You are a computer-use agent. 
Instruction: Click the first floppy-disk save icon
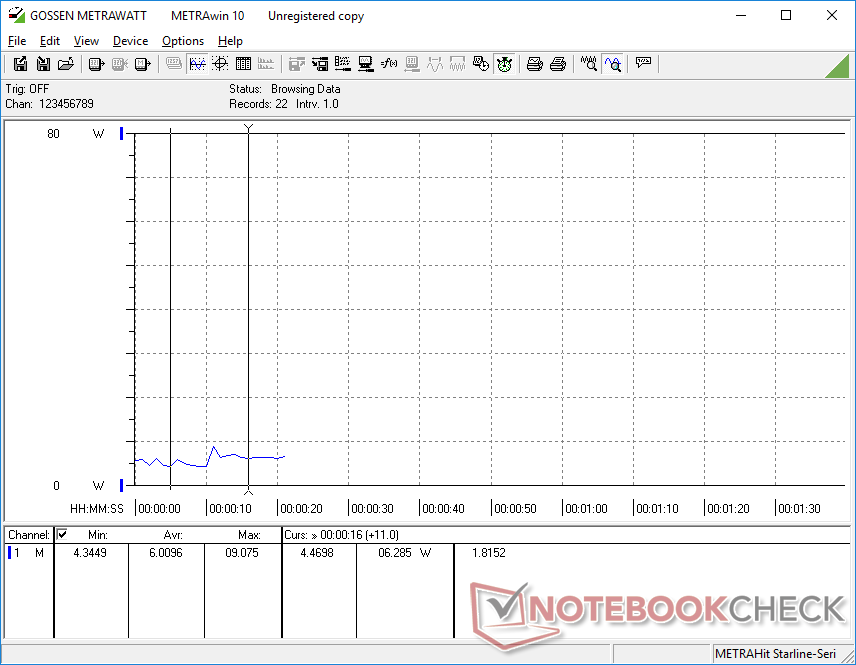(20, 64)
